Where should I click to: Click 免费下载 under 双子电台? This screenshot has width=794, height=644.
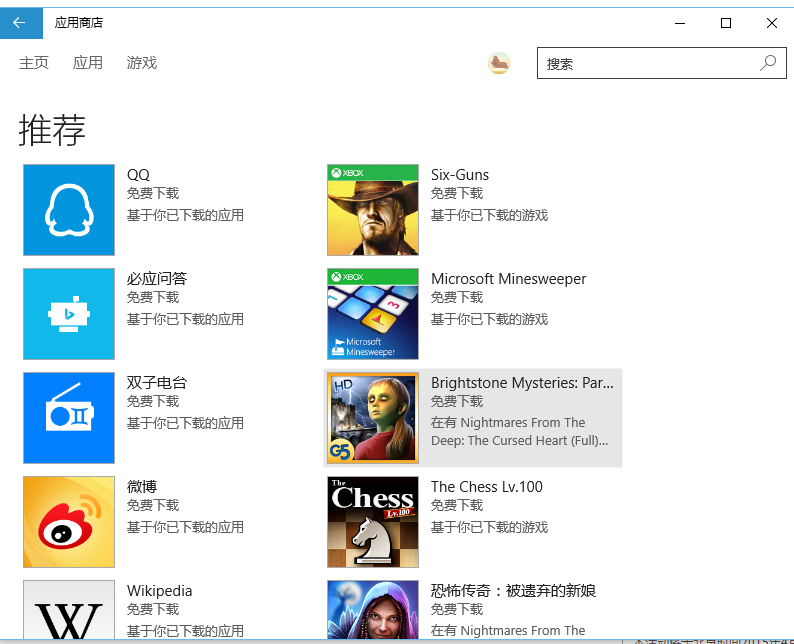[x=153, y=401]
